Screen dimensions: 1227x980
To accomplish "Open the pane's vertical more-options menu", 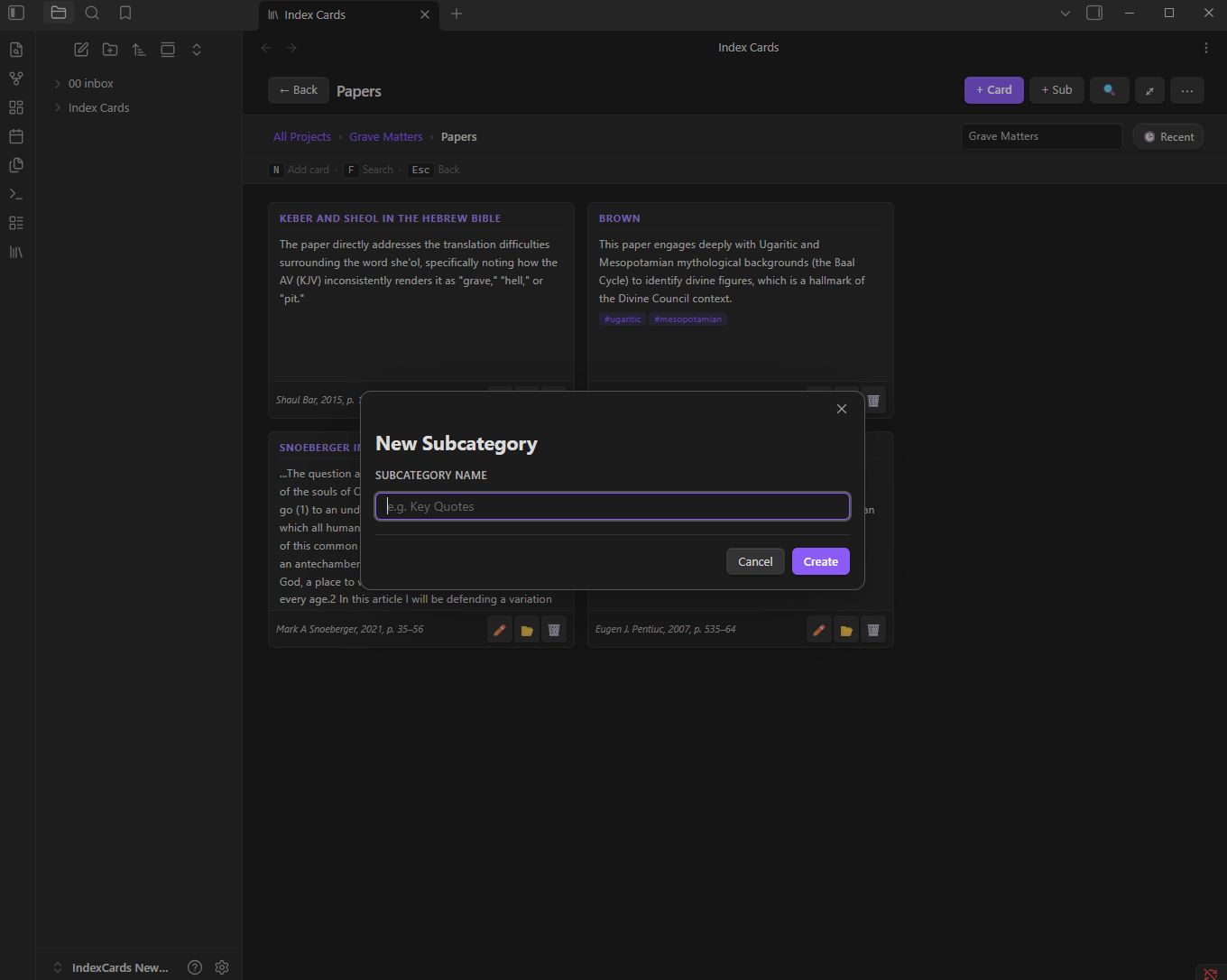I will click(1206, 48).
